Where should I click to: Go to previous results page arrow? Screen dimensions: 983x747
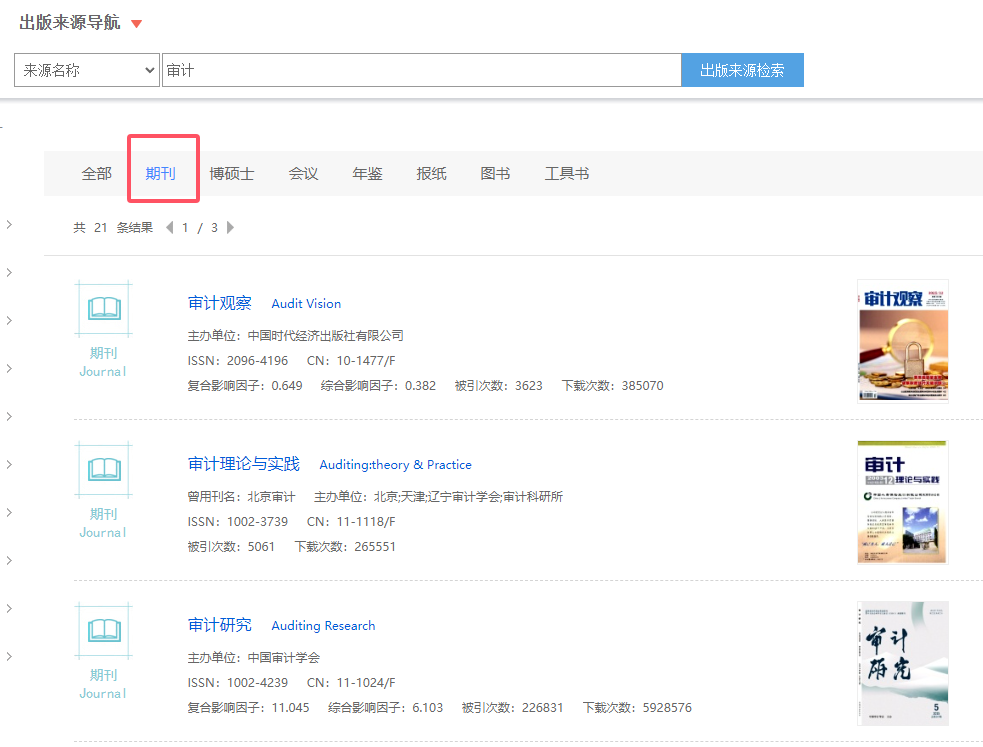(169, 227)
